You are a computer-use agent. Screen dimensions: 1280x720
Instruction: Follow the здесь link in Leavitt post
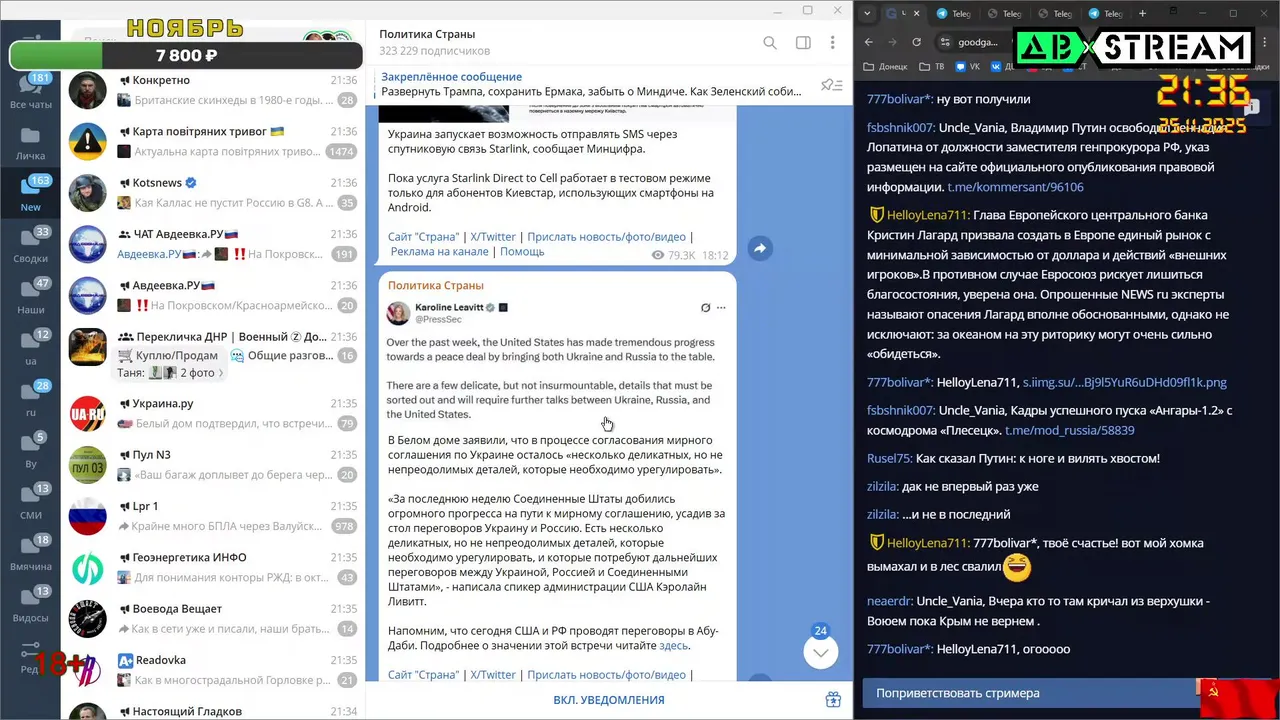click(x=673, y=646)
